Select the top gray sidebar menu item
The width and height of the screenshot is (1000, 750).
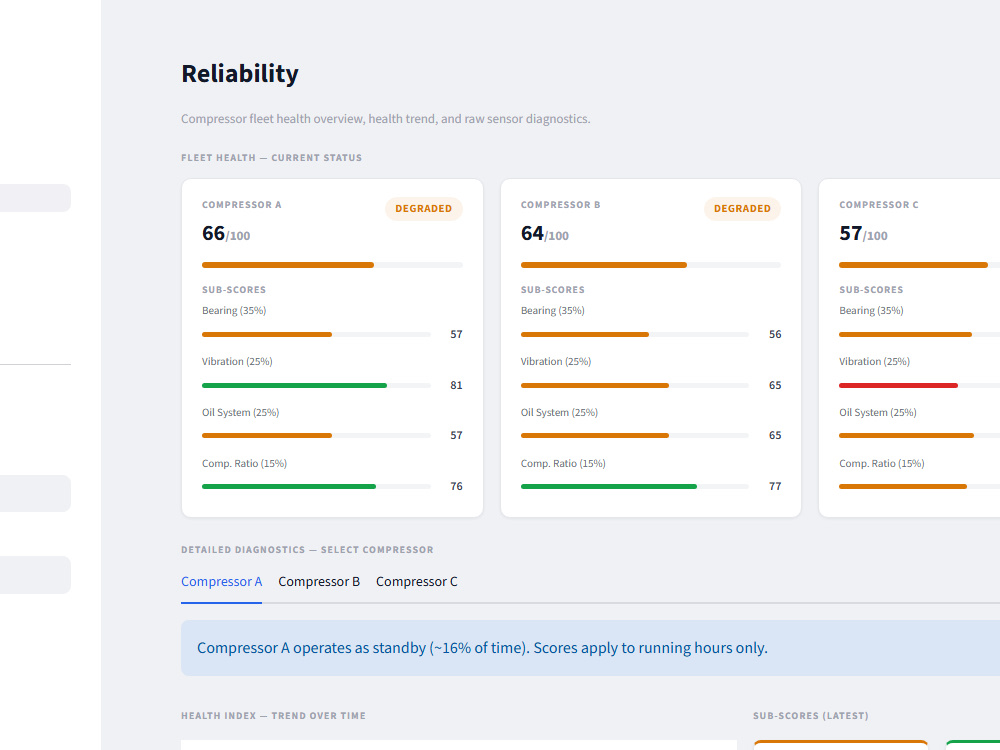[x=35, y=198]
